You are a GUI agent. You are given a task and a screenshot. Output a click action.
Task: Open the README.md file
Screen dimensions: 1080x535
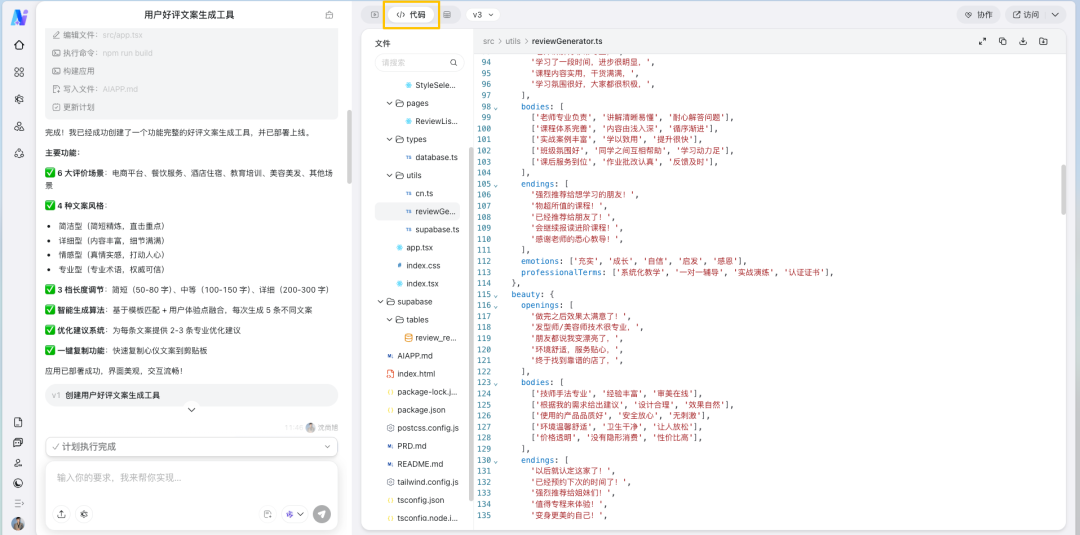(x=419, y=464)
